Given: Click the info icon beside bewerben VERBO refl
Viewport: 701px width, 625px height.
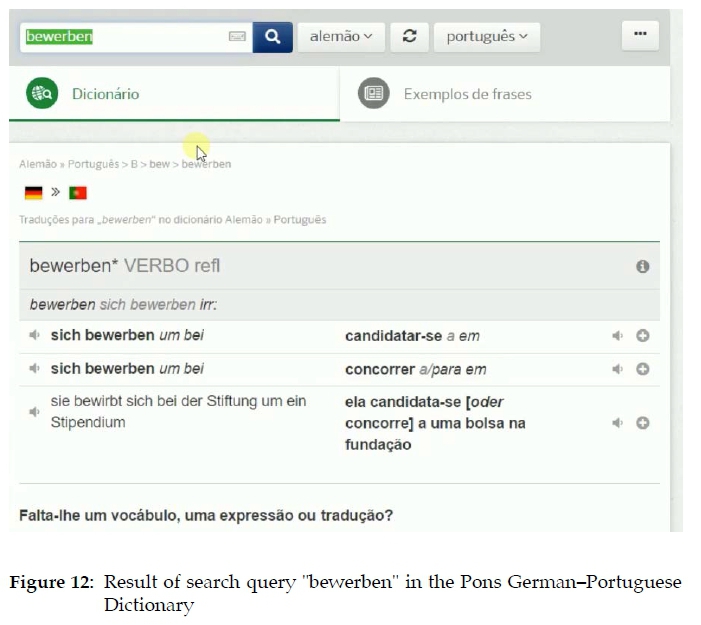Looking at the screenshot, I should 643,267.
